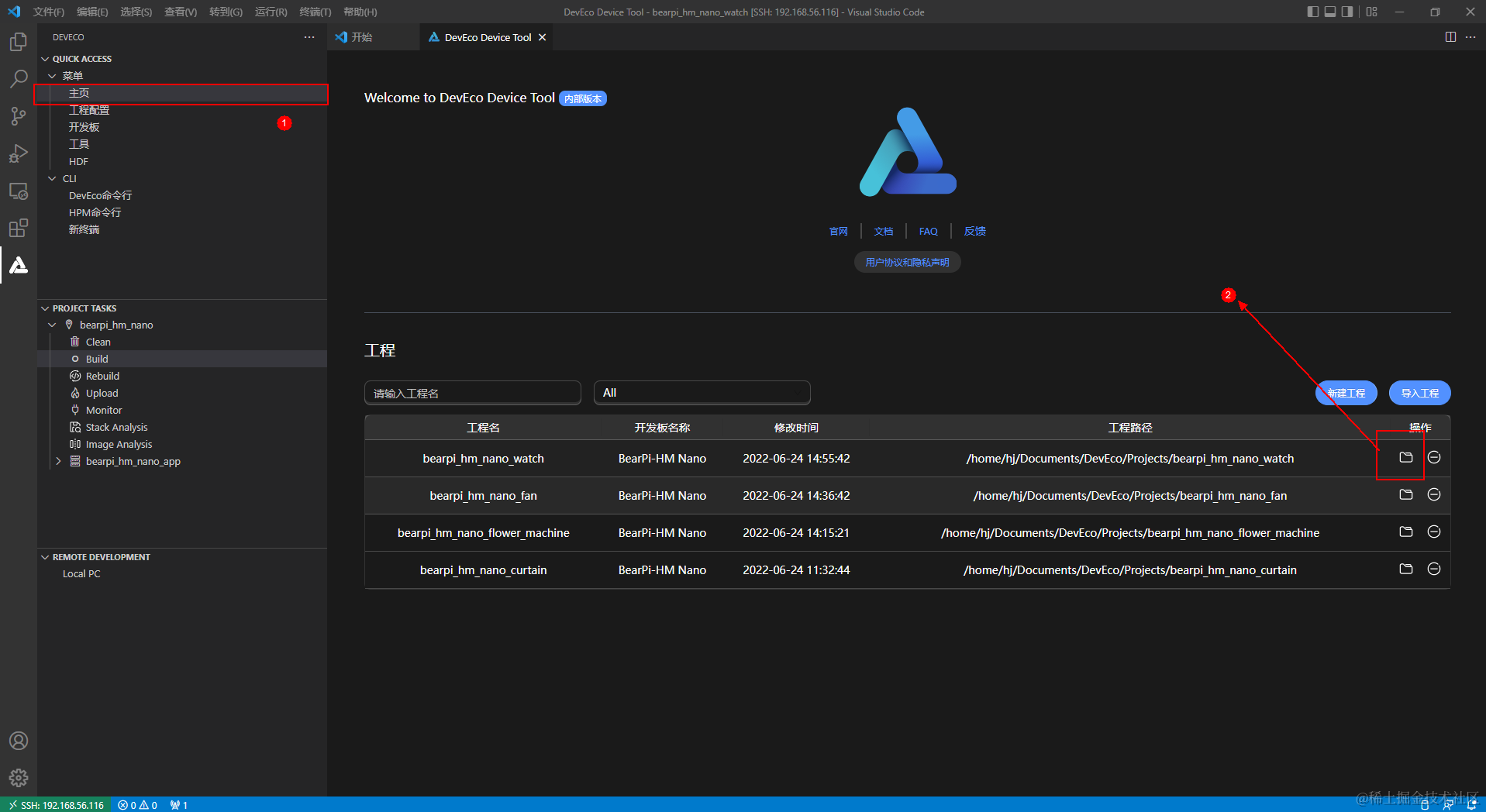Close the DevEco Device Tool tab
The image size is (1486, 812).
542,37
